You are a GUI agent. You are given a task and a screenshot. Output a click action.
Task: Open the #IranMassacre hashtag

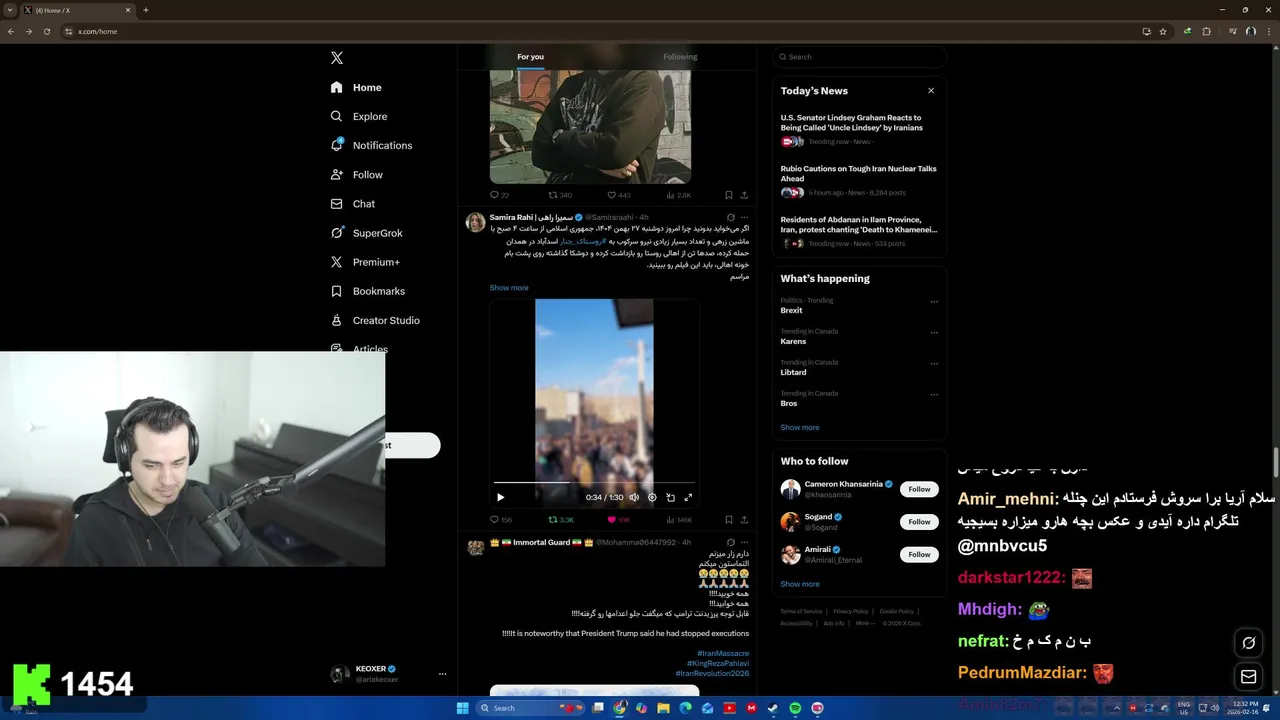pos(723,654)
